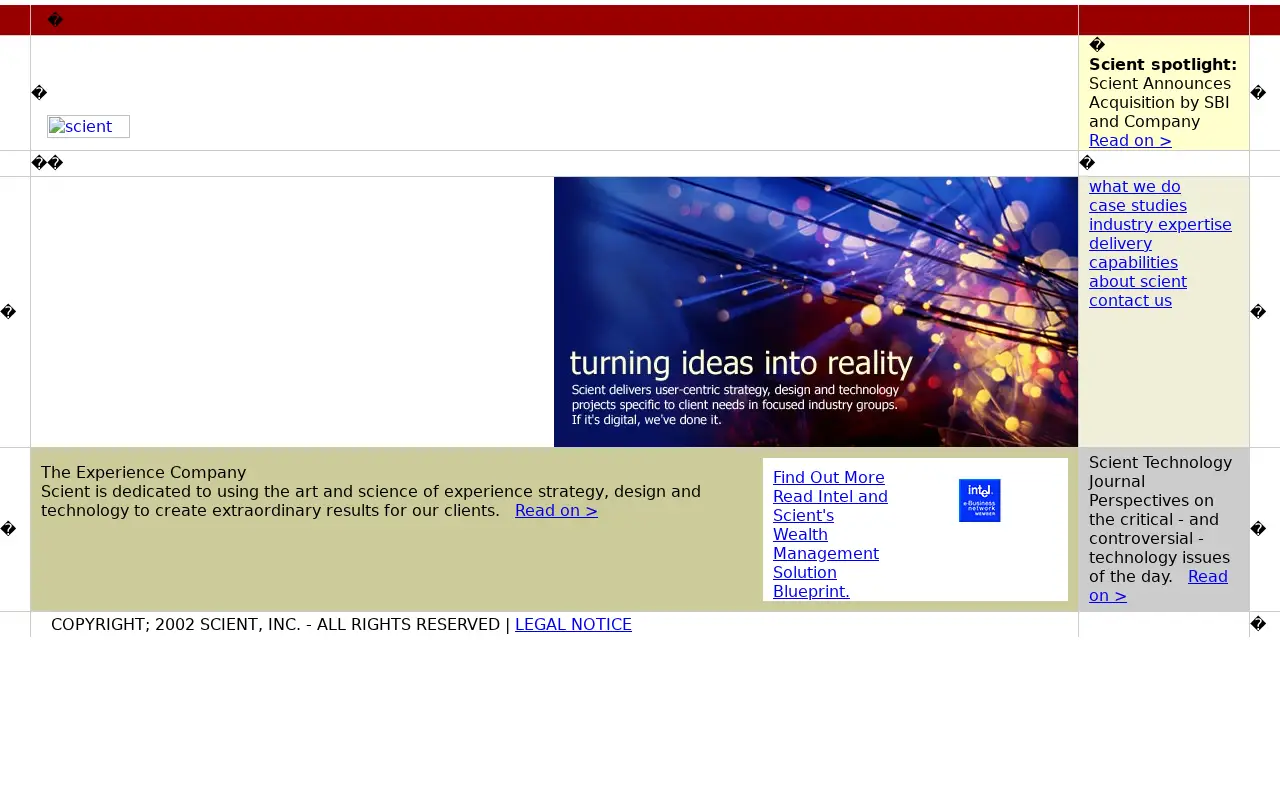
Task: Open the delivery capabilities page
Action: point(1133,253)
